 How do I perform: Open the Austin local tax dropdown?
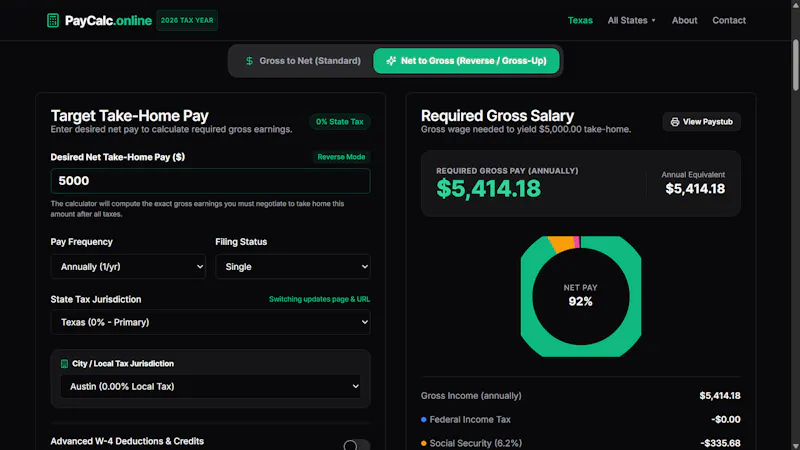[x=210, y=386]
